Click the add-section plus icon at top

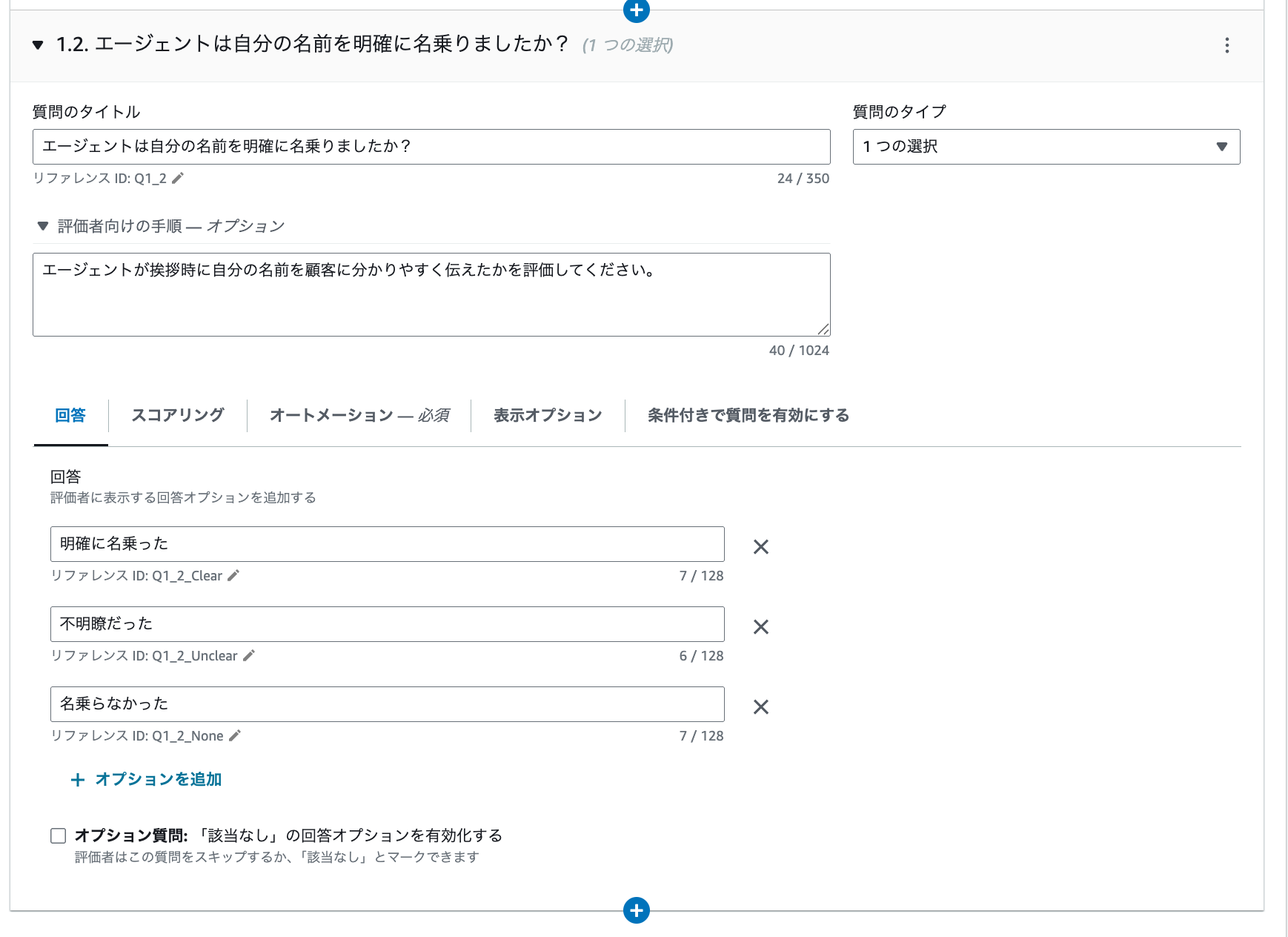(637, 10)
